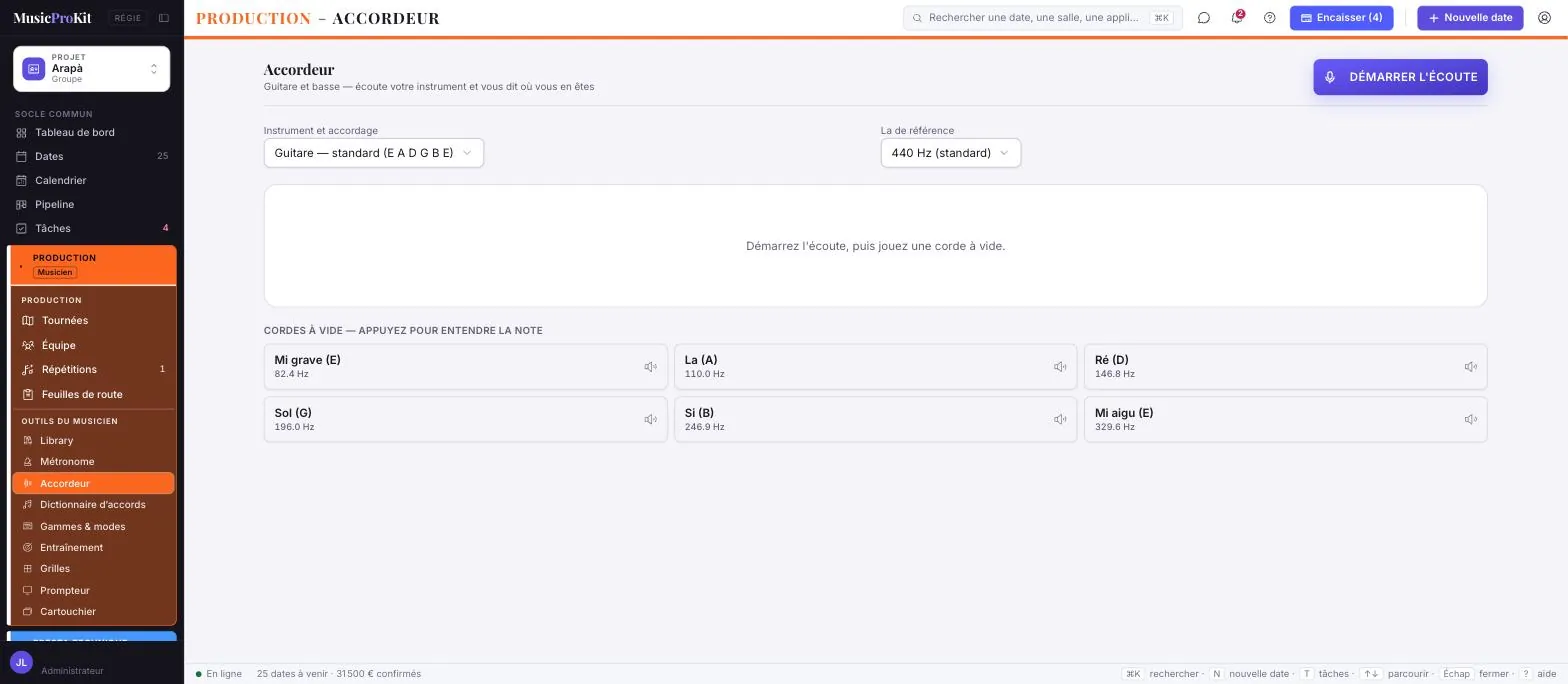1568x684 pixels.
Task: Open the chat messages icon
Action: pos(1204,18)
